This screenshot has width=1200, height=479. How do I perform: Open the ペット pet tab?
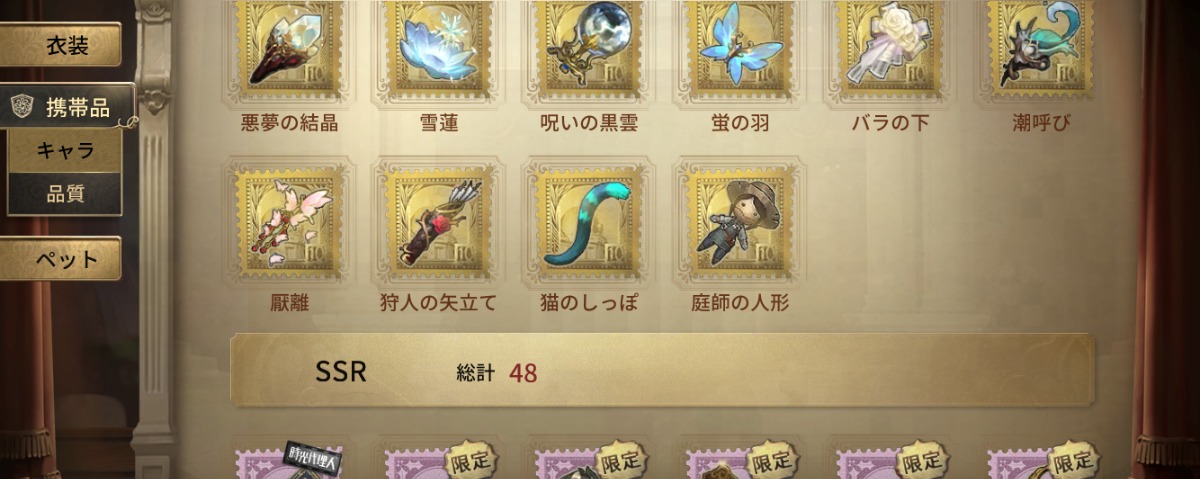[61, 259]
